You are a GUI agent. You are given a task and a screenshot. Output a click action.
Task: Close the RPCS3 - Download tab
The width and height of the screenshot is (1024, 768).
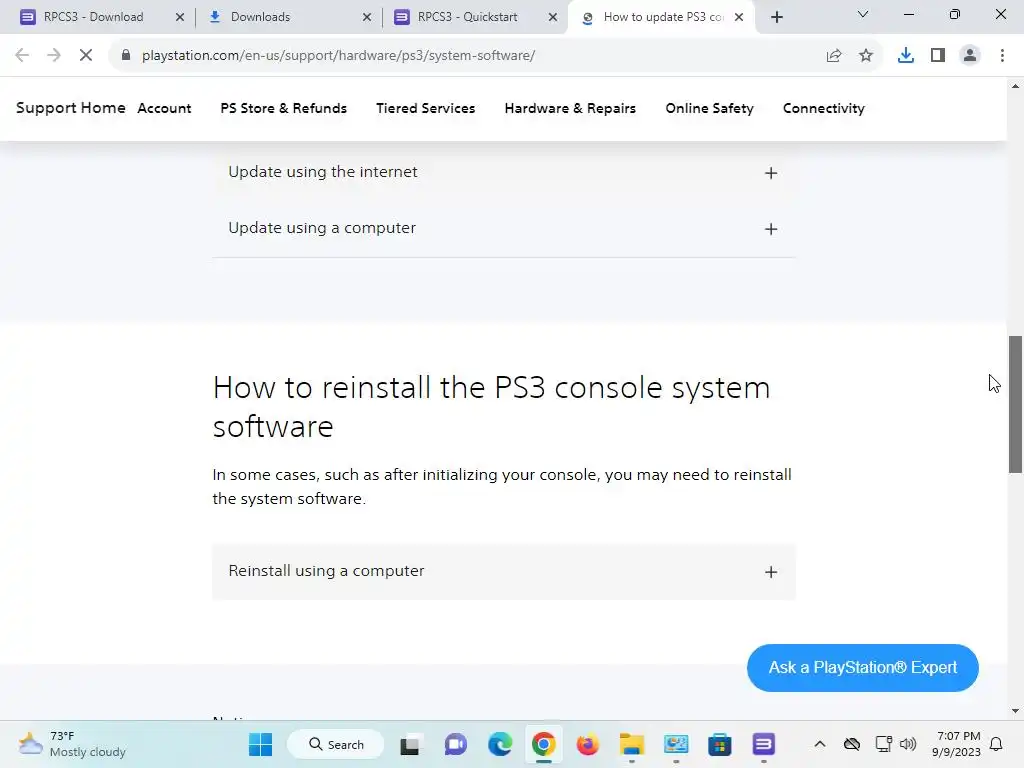click(180, 18)
